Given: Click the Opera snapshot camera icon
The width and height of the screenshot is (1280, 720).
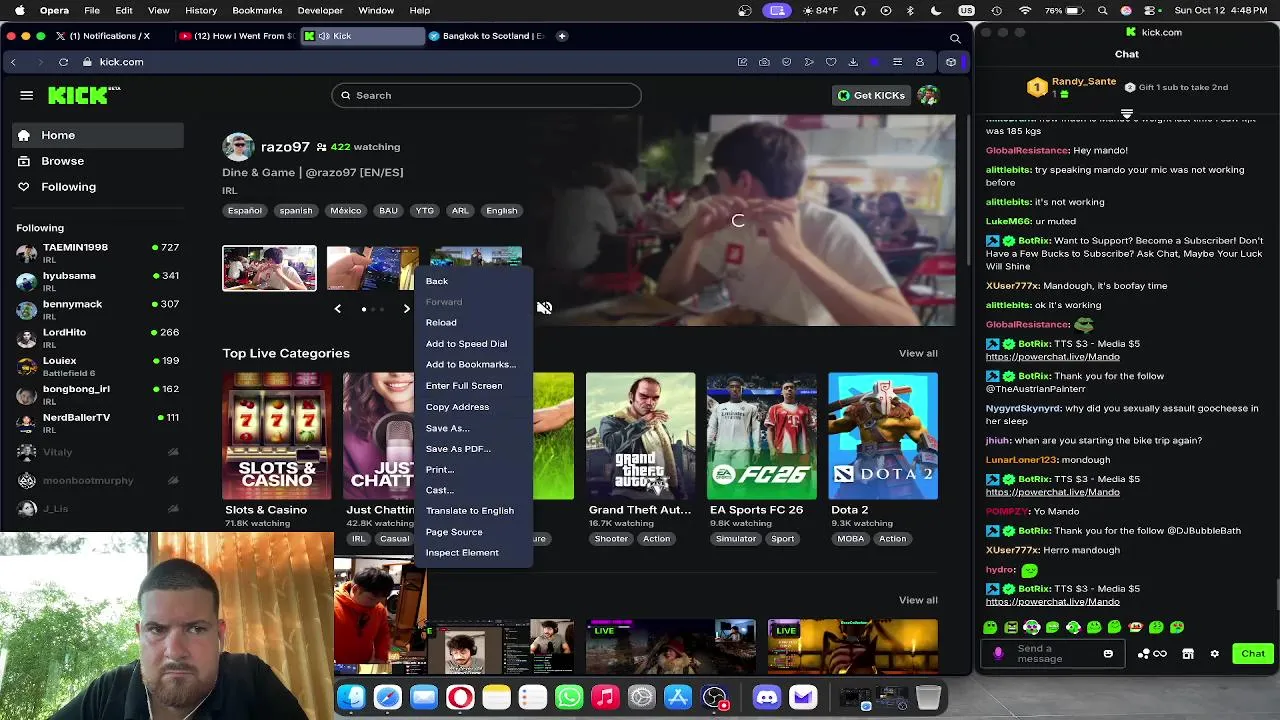Looking at the screenshot, I should point(764,62).
